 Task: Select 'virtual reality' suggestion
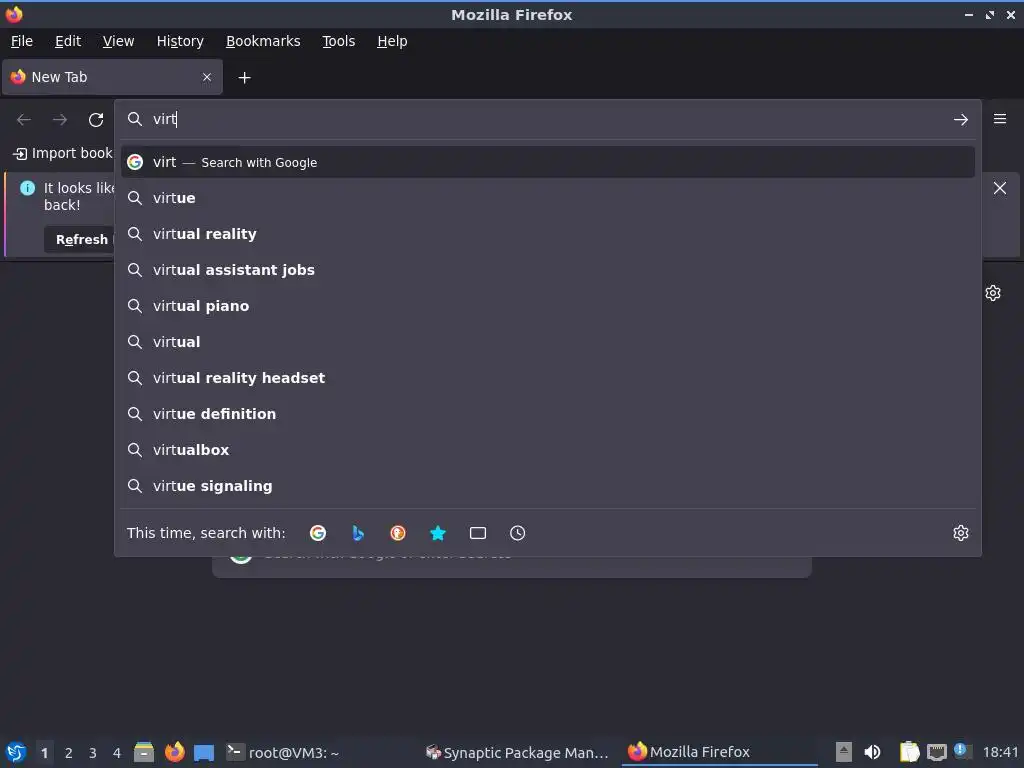547,234
